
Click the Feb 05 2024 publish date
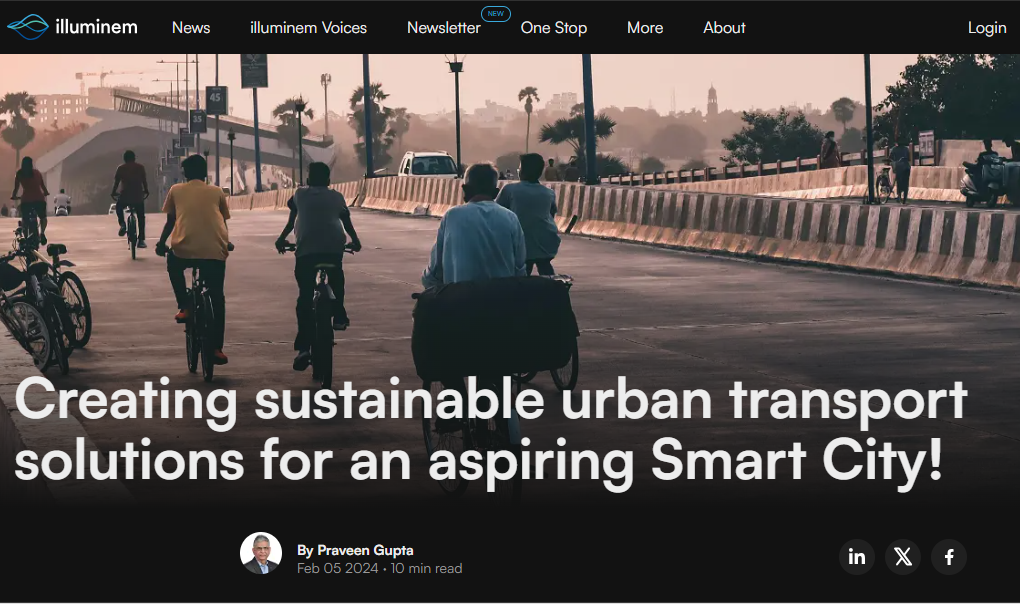point(337,569)
